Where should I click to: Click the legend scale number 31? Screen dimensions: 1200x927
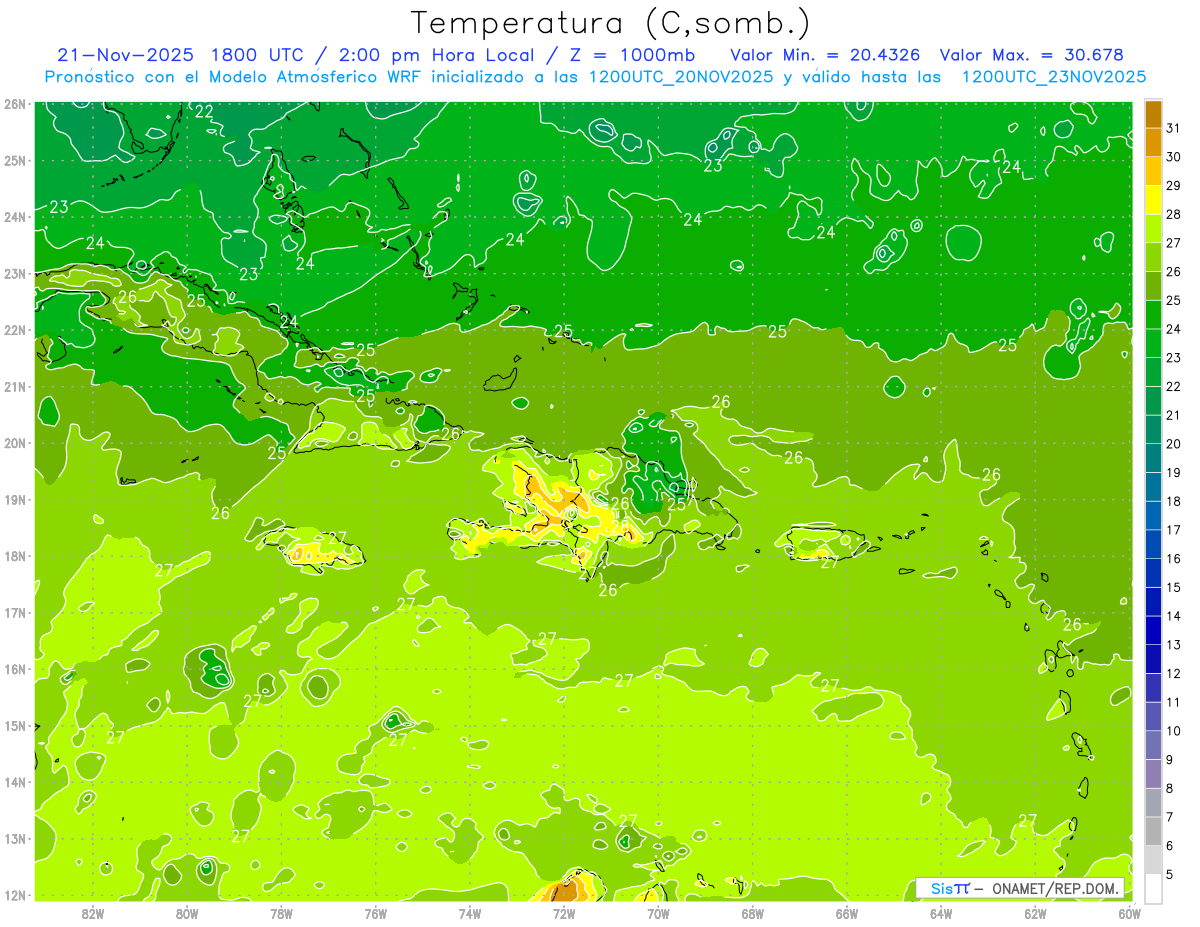(1173, 127)
